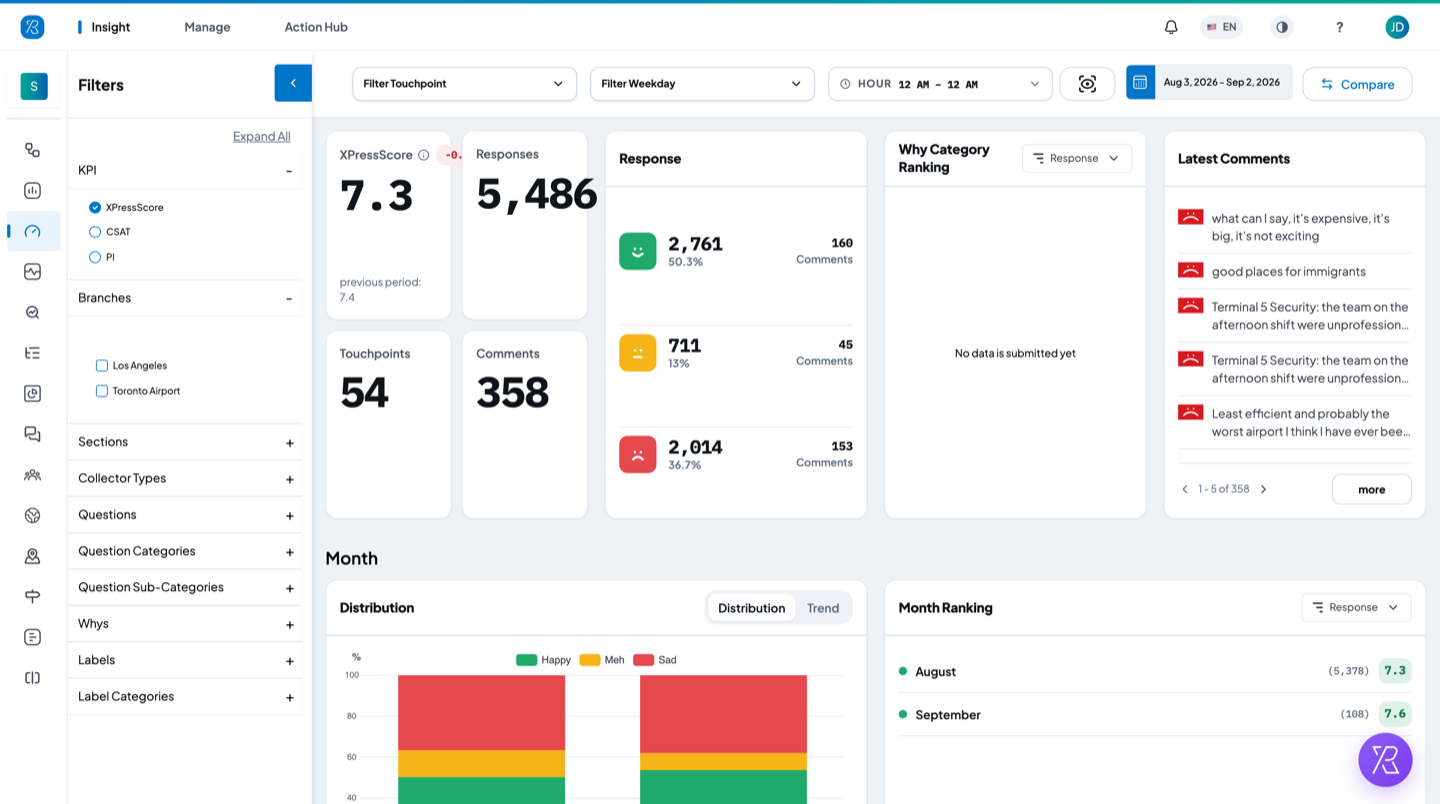Open Why Category Ranking Response dropdown
This screenshot has height=804, width=1440.
pyautogui.click(x=1077, y=158)
